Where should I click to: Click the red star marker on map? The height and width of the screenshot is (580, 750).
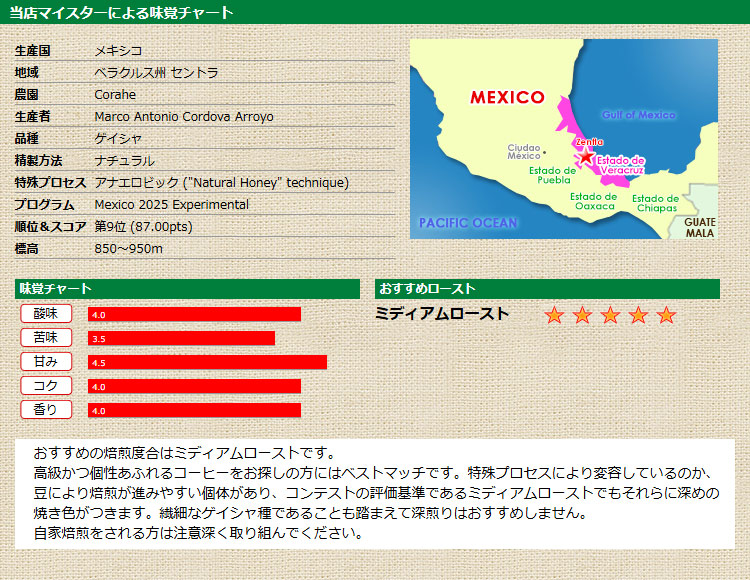585,158
